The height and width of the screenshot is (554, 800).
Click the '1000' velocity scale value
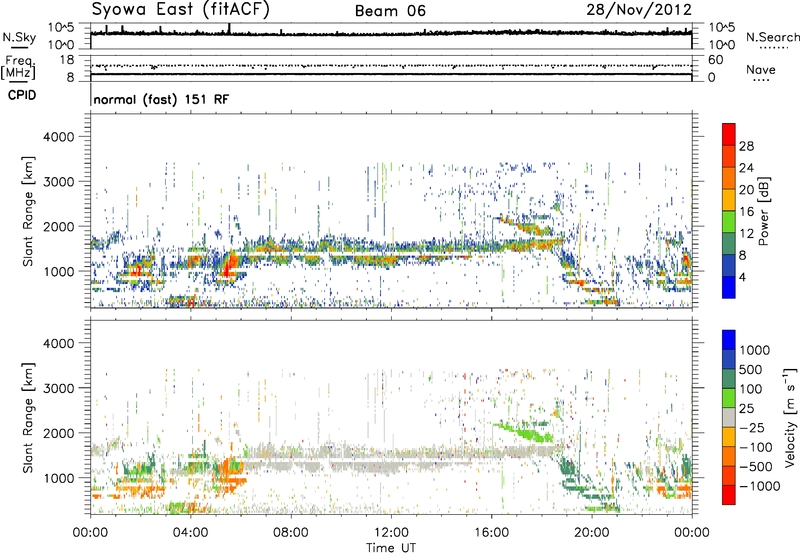[x=754, y=350]
